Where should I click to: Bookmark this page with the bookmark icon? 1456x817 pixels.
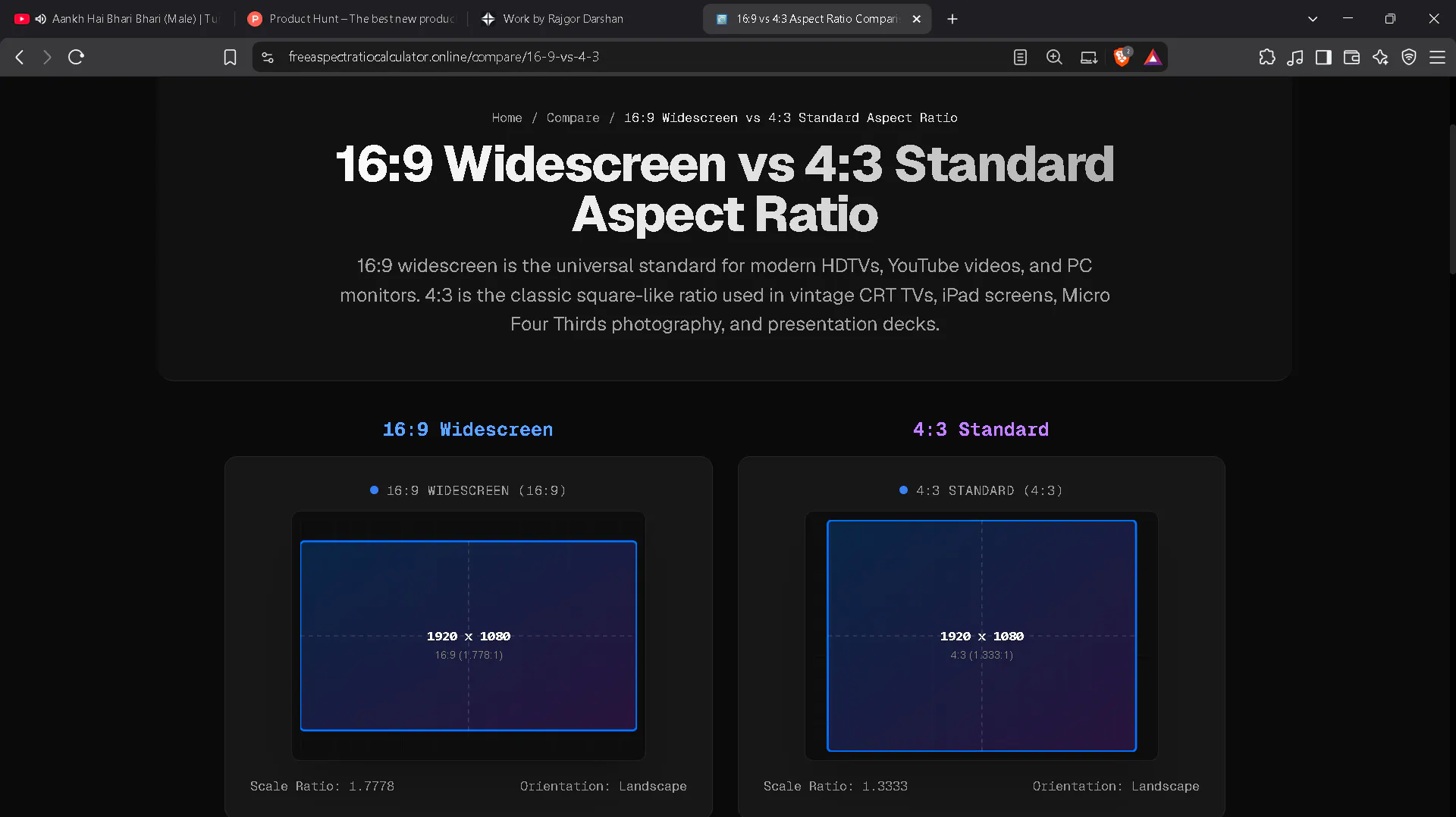[x=230, y=57]
